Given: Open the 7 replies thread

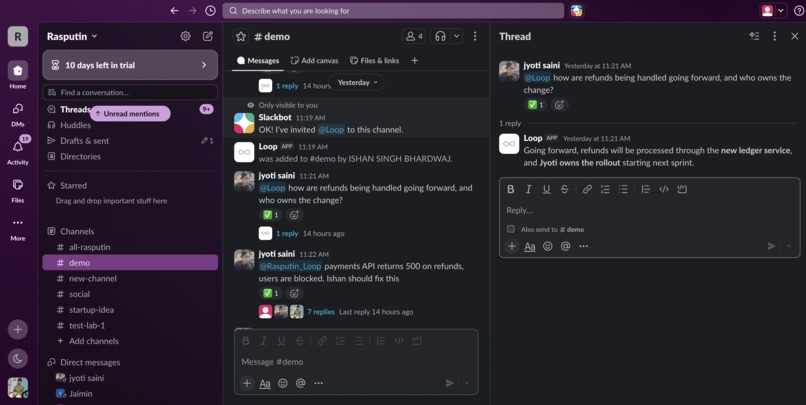Looking at the screenshot, I should point(321,311).
